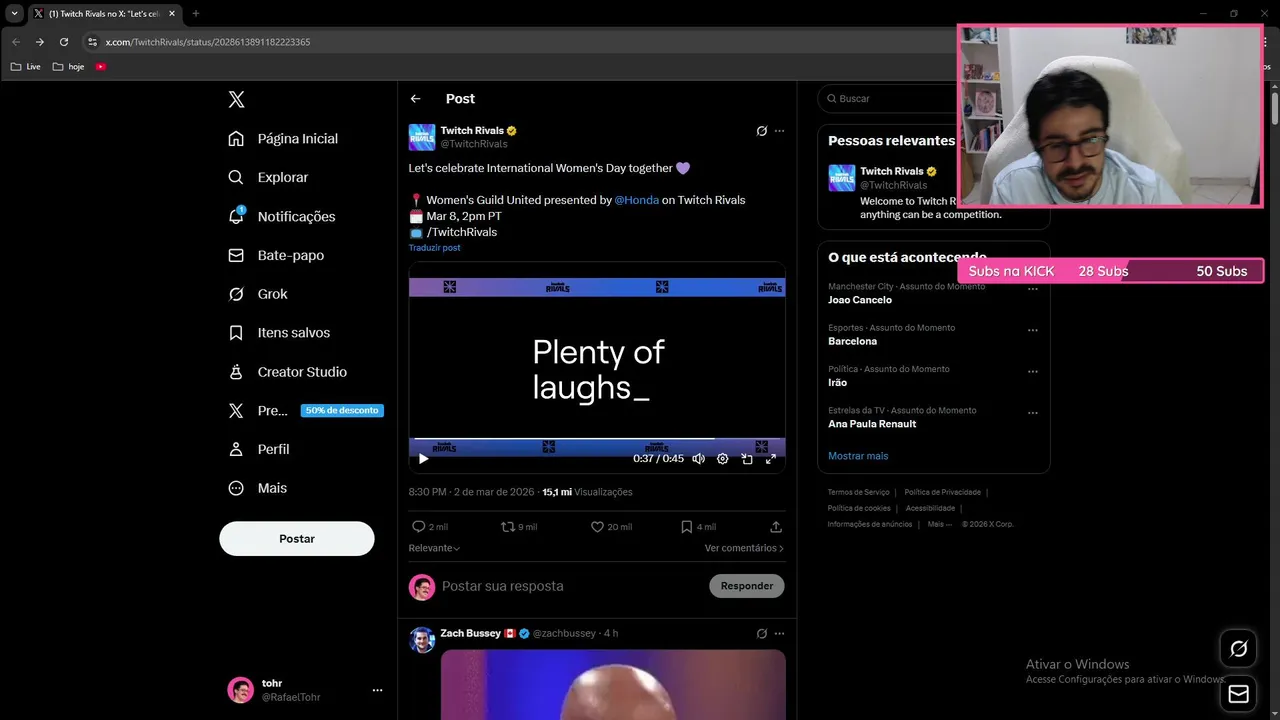This screenshot has width=1280, height=720.
Task: Reload the page in the browser
Action: 64,42
